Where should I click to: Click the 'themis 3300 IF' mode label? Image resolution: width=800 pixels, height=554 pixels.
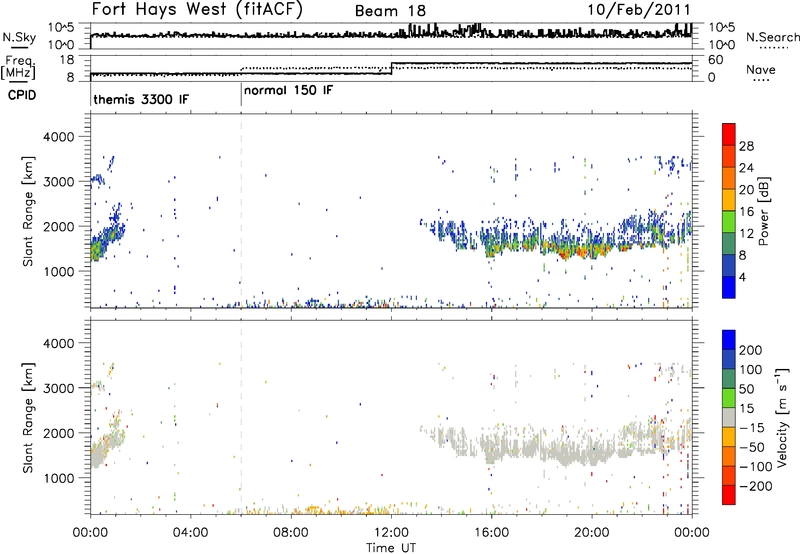click(x=141, y=99)
